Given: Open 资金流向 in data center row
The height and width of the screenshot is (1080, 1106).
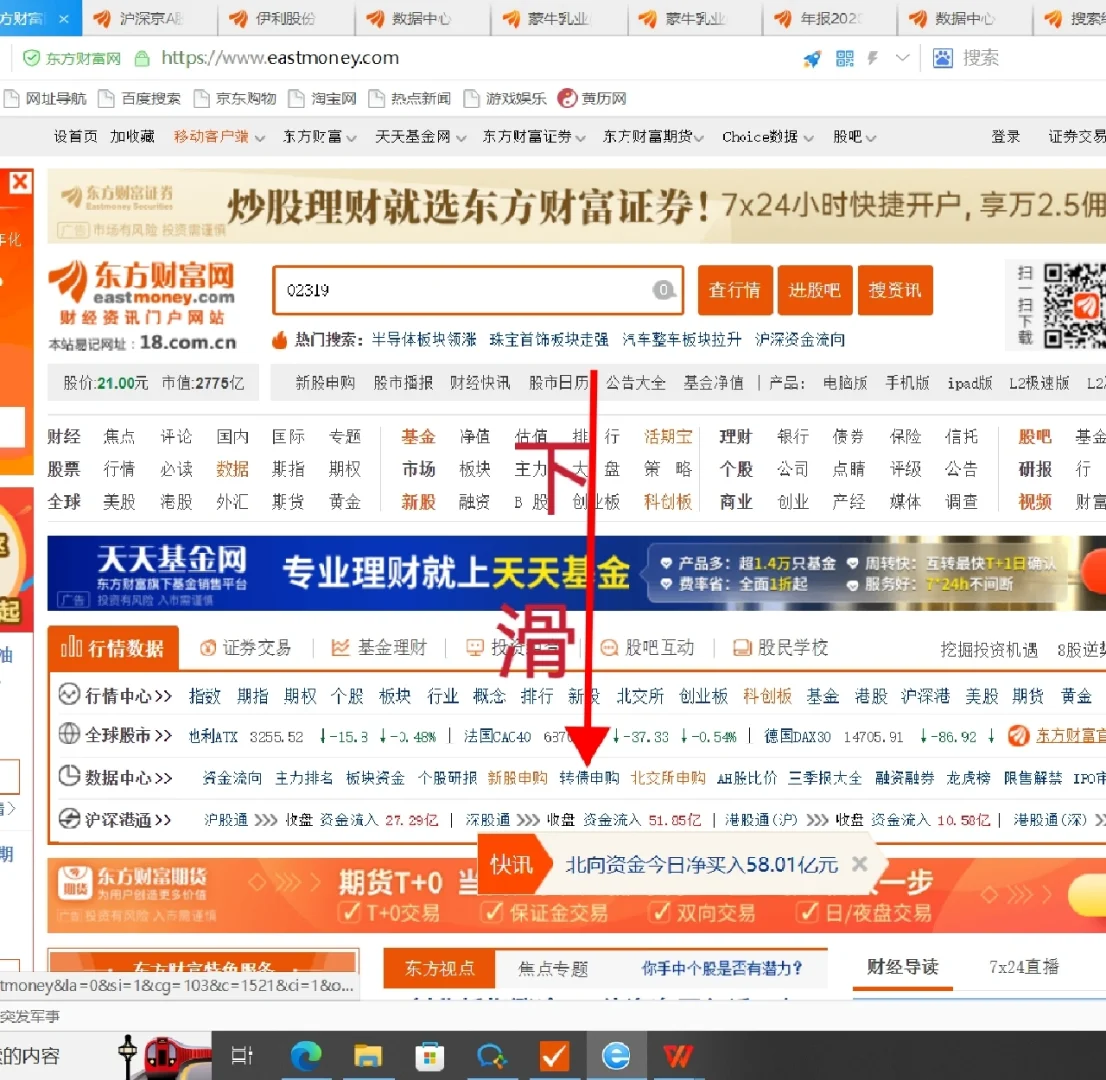Looking at the screenshot, I should click(x=232, y=778).
